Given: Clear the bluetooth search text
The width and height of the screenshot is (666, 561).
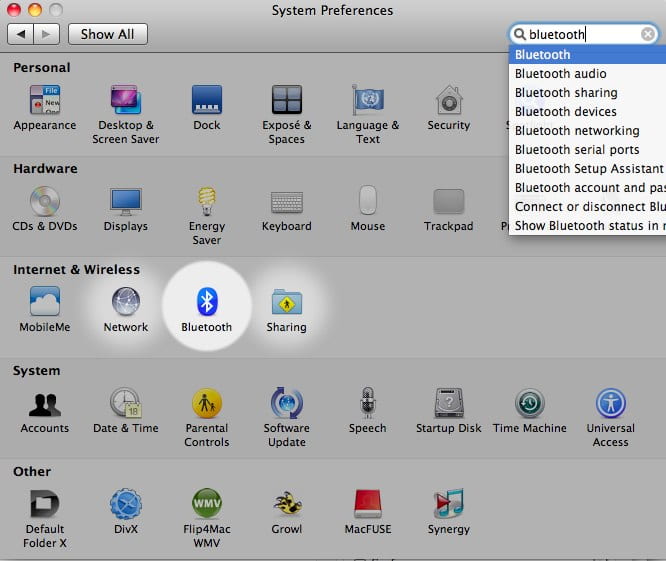Looking at the screenshot, I should tap(648, 34).
